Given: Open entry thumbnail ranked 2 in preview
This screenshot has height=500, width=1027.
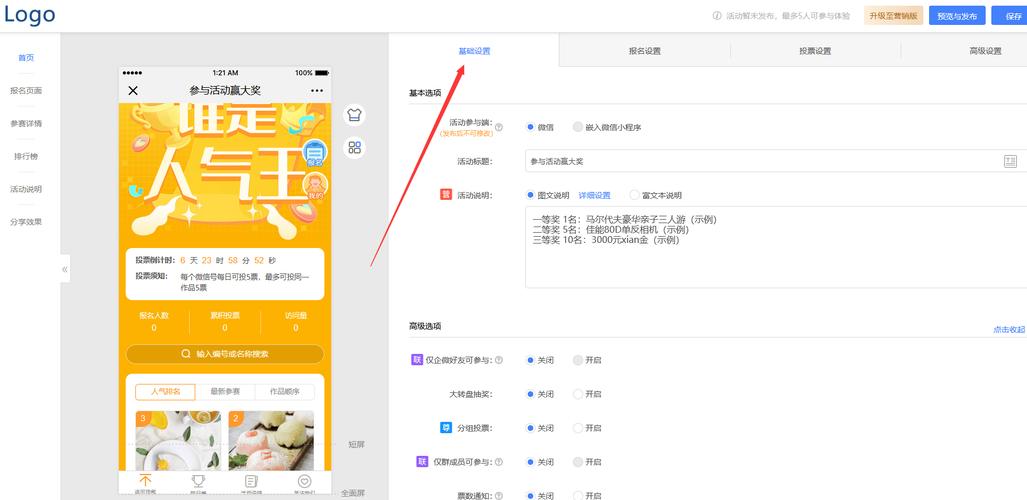Looking at the screenshot, I should point(271,440).
